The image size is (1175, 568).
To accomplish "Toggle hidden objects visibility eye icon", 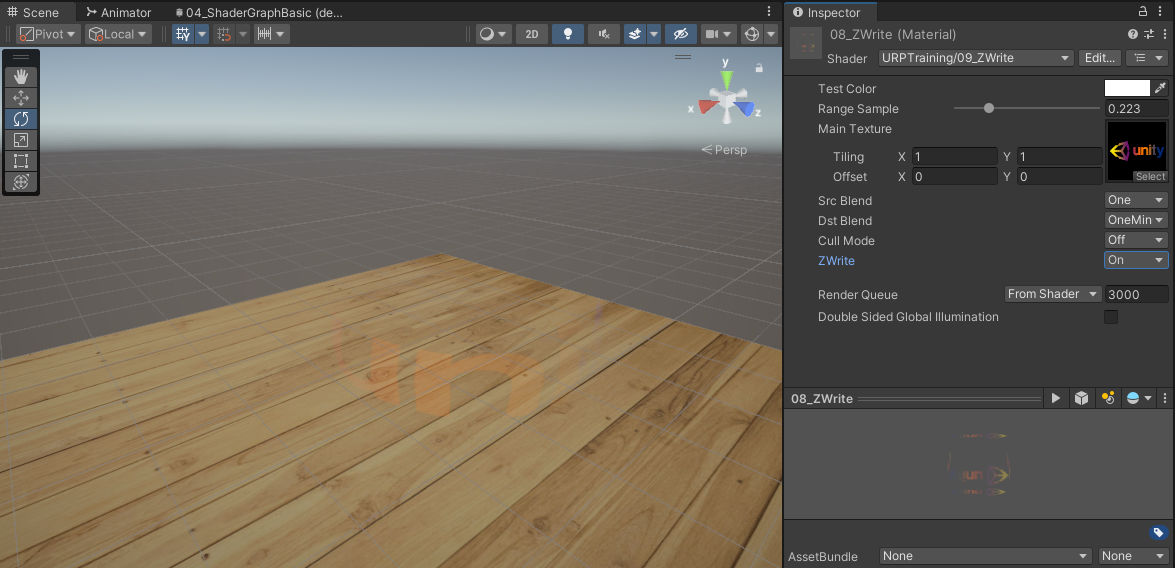I will pyautogui.click(x=680, y=34).
